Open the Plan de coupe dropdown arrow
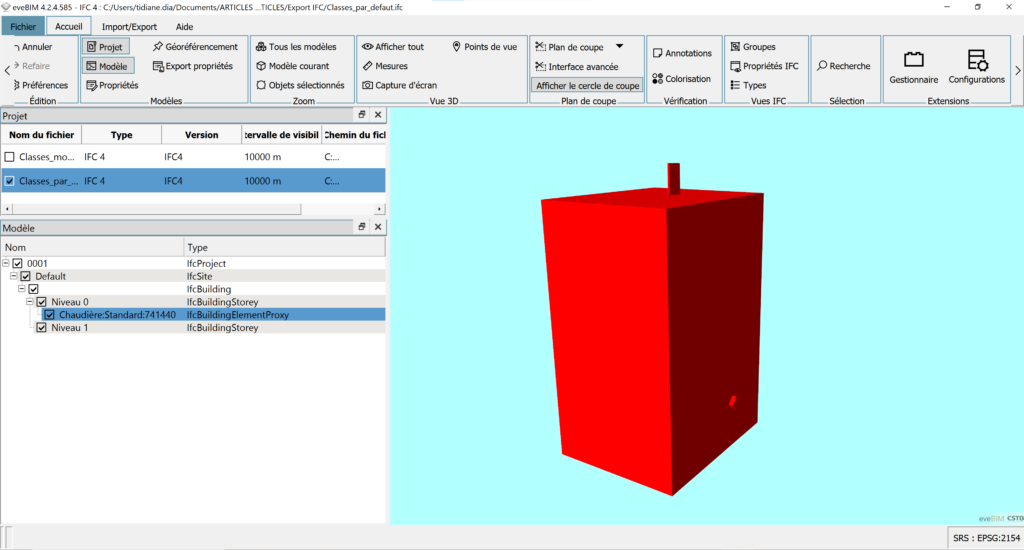Image resolution: width=1024 pixels, height=550 pixels. (619, 47)
